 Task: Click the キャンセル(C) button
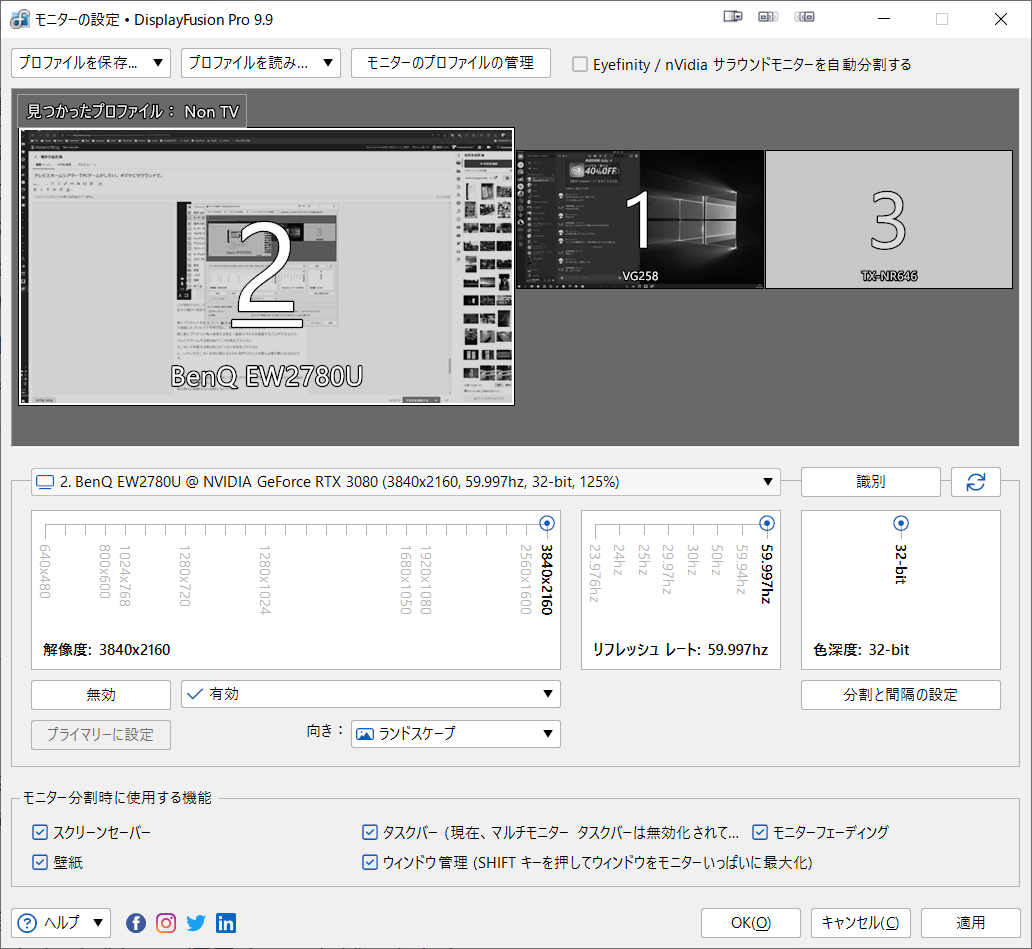(861, 923)
